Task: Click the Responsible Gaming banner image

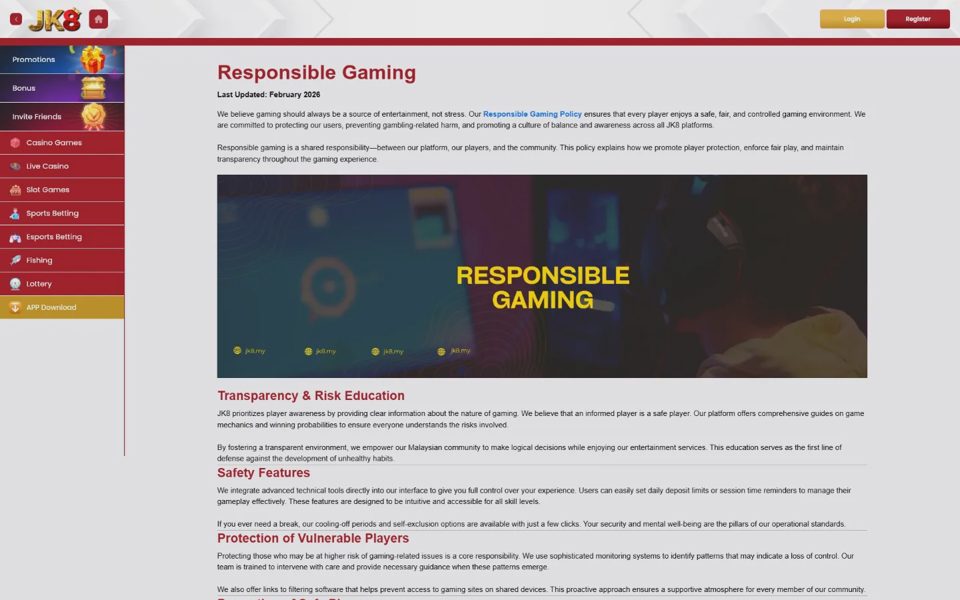Action: [542, 276]
